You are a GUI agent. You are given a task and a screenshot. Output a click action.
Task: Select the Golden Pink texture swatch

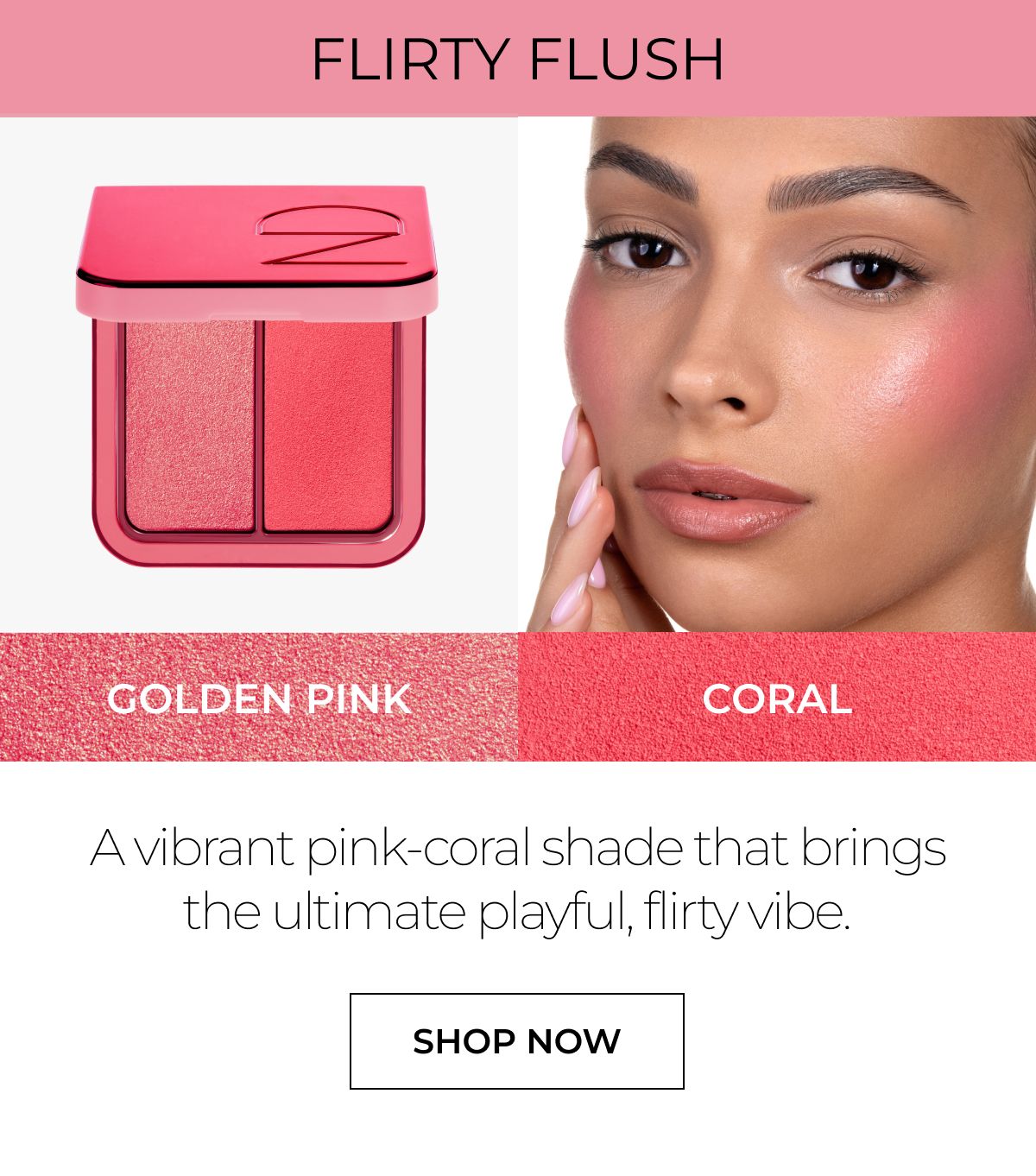(259, 697)
